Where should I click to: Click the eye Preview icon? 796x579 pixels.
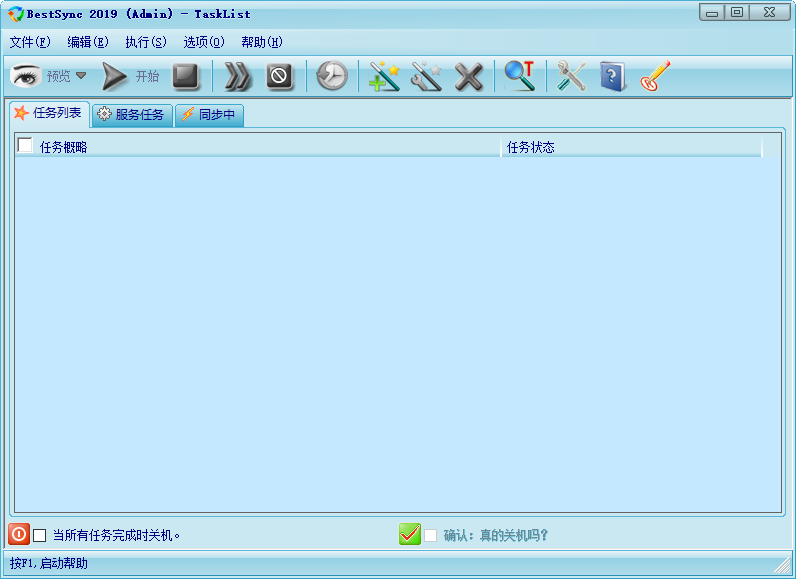click(26, 76)
